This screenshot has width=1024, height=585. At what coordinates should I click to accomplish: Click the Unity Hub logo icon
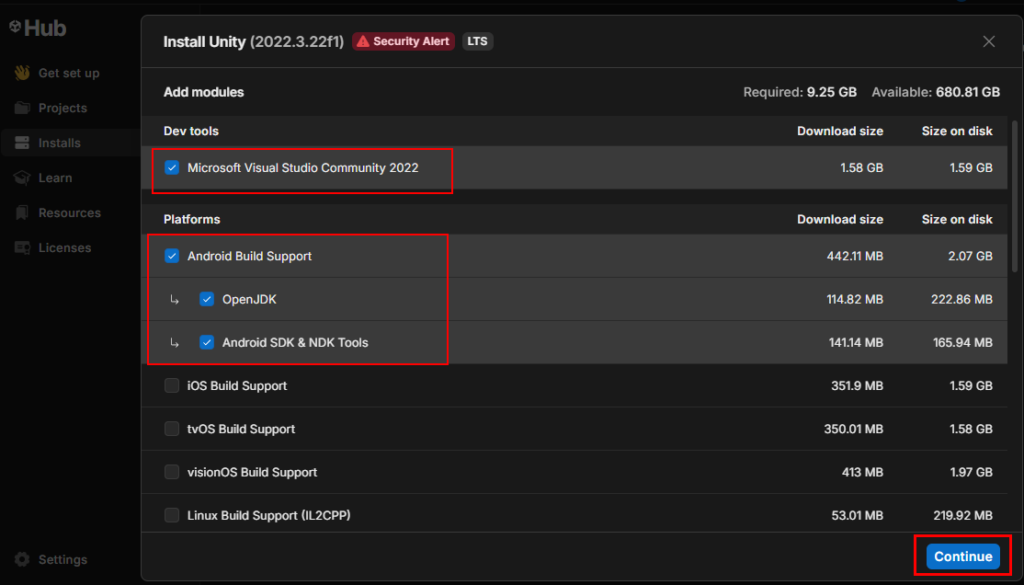coord(15,28)
